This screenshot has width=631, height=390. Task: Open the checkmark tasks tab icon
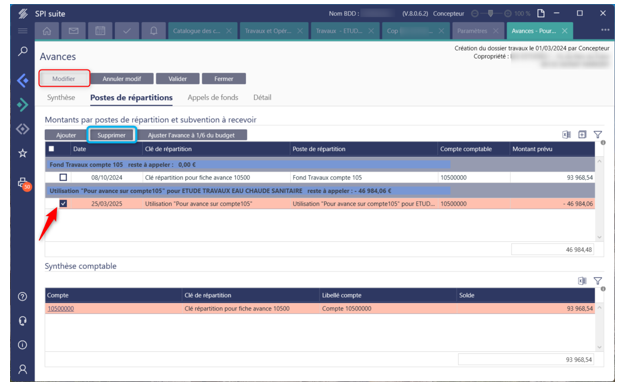[x=127, y=31]
